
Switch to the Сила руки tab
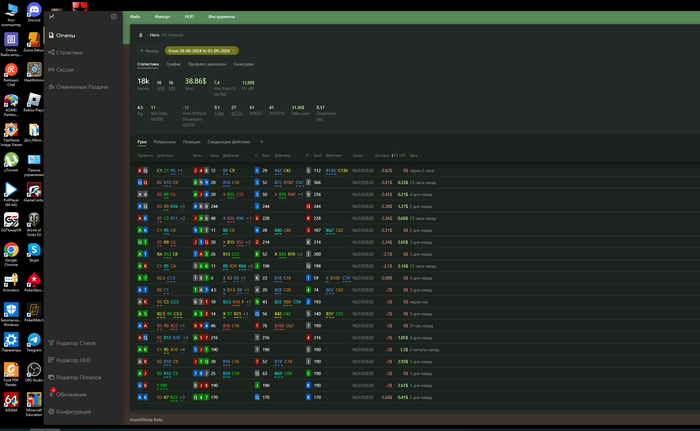pyautogui.click(x=243, y=64)
